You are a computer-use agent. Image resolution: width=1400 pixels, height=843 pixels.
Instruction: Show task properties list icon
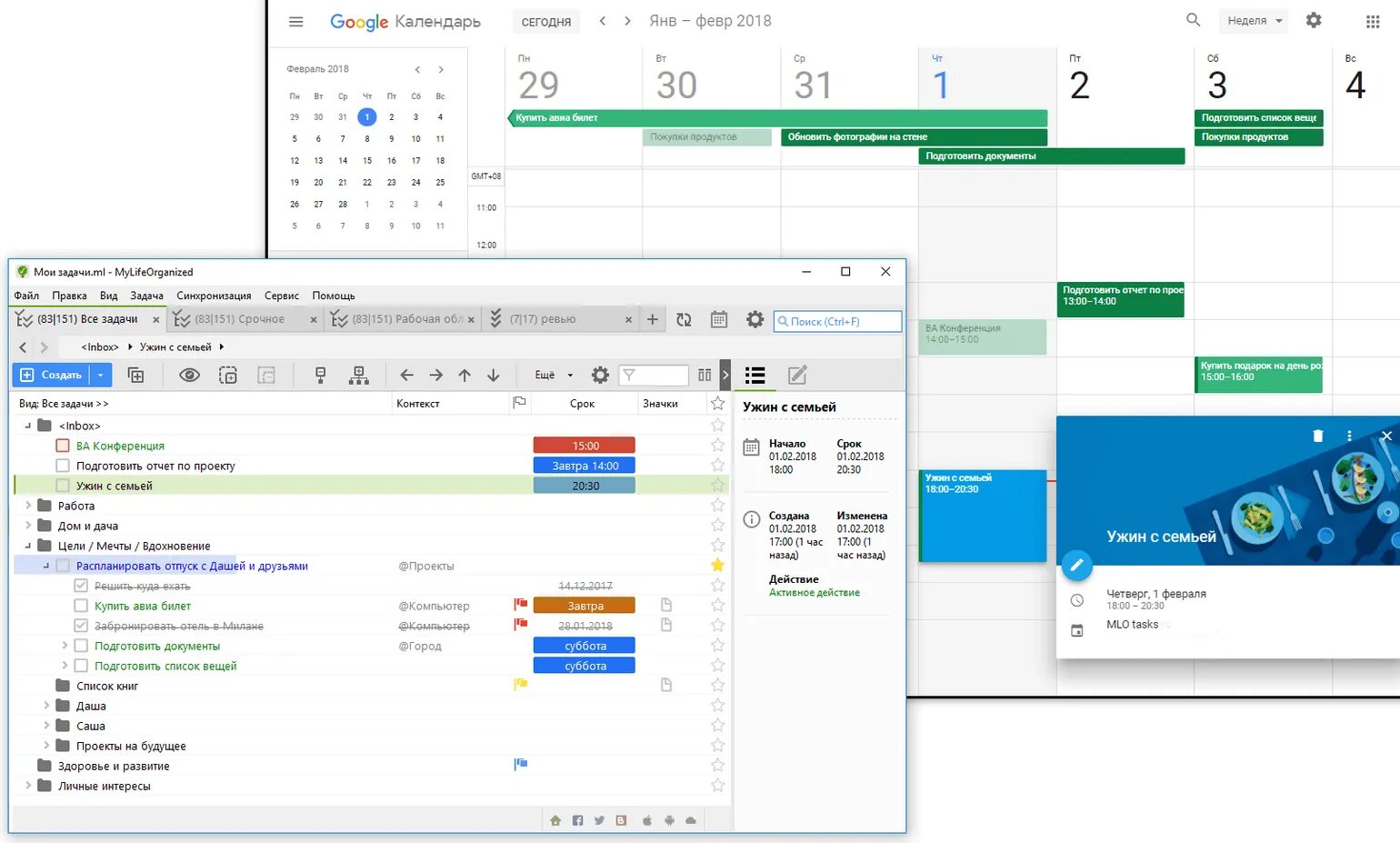(755, 375)
